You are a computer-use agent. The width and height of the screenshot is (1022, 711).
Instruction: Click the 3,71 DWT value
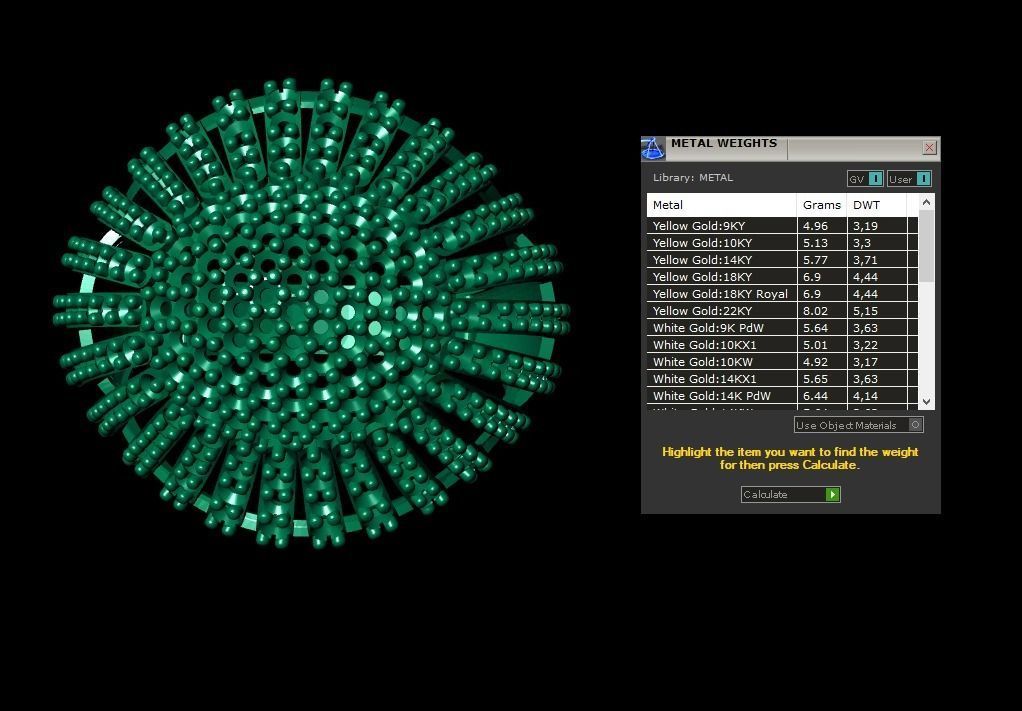866,260
